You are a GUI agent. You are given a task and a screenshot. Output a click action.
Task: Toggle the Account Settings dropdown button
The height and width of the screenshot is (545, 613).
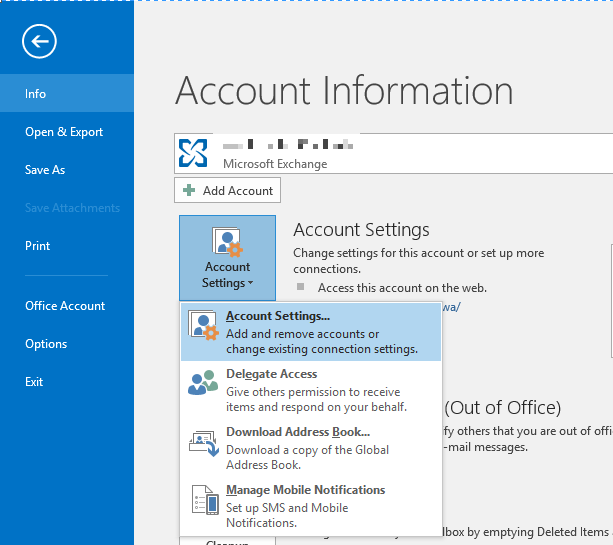click(227, 258)
